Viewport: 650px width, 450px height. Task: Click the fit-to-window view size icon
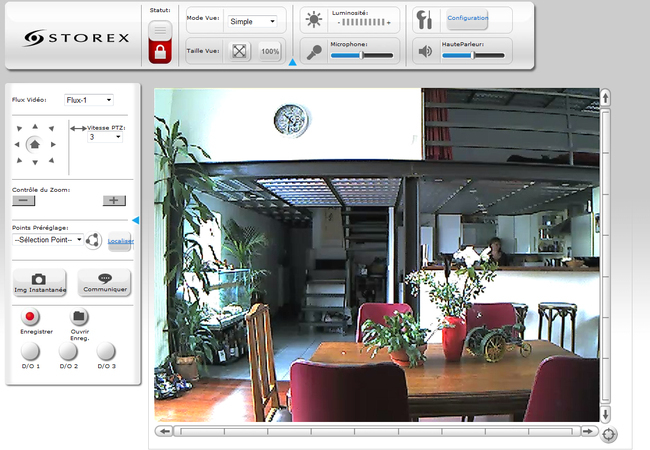pyautogui.click(x=239, y=51)
